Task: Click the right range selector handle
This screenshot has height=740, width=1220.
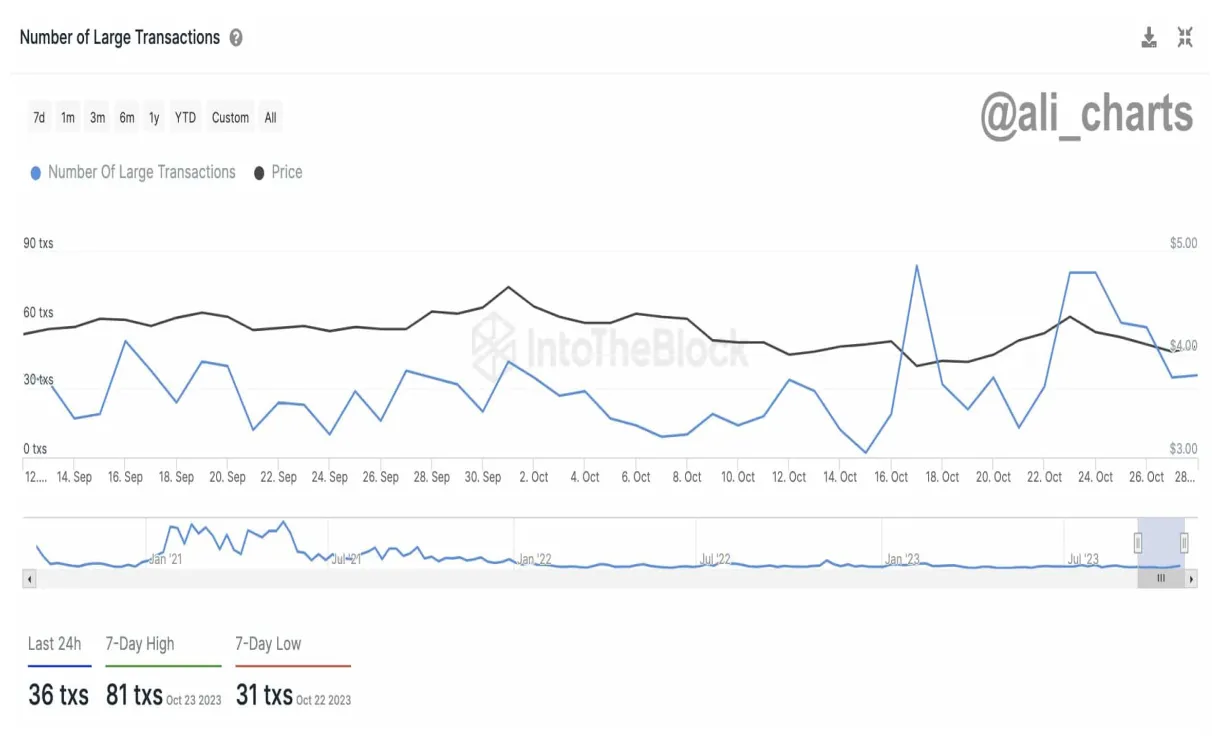Action: click(1184, 543)
